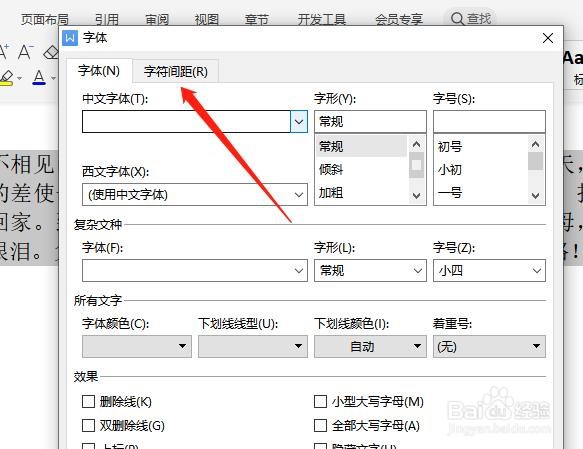Click the eraser clear formatting icon
This screenshot has width=583, height=449.
click(51, 52)
